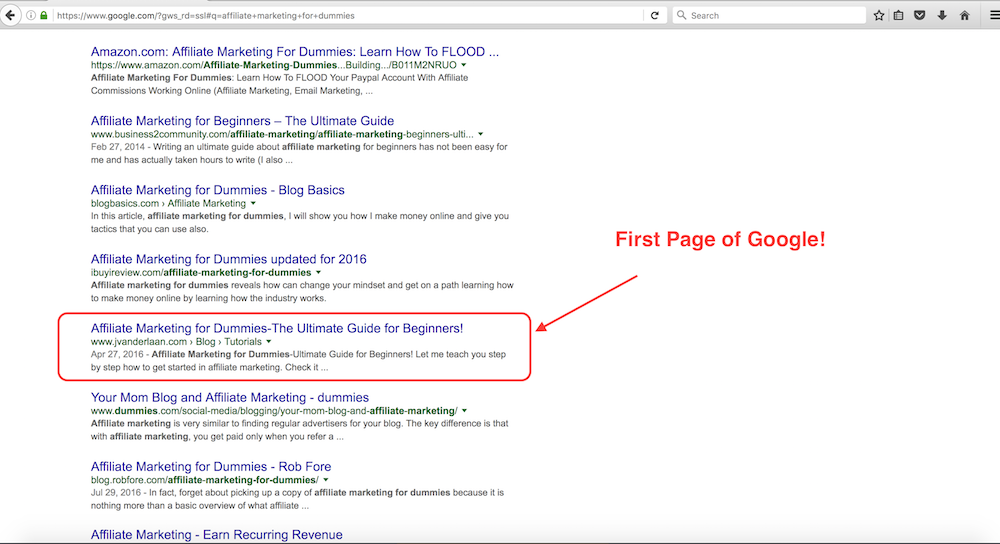Open the Downloads arrow icon
The image size is (1000, 544).
click(942, 16)
